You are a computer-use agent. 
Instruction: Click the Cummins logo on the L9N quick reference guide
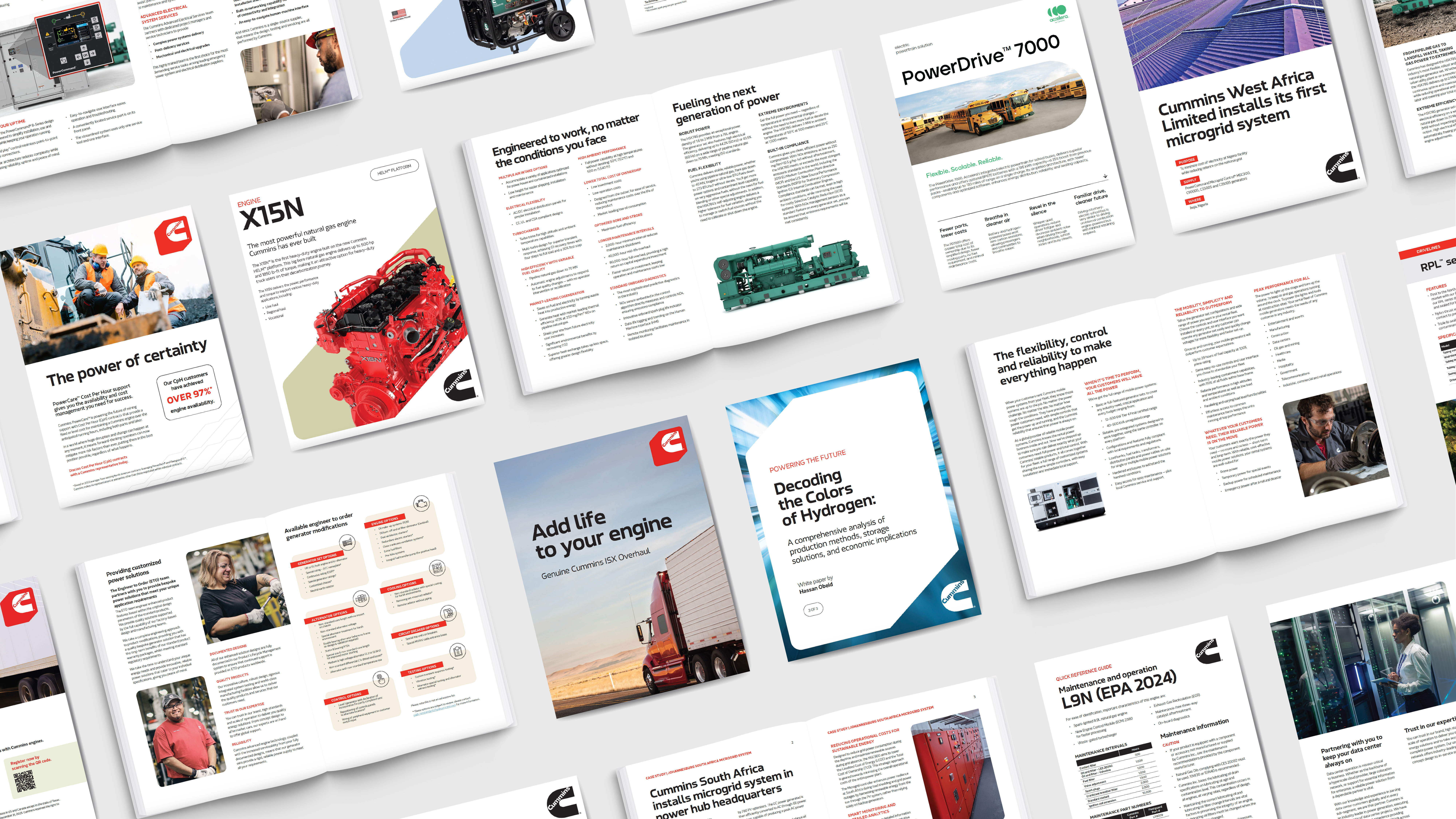pyautogui.click(x=1209, y=651)
